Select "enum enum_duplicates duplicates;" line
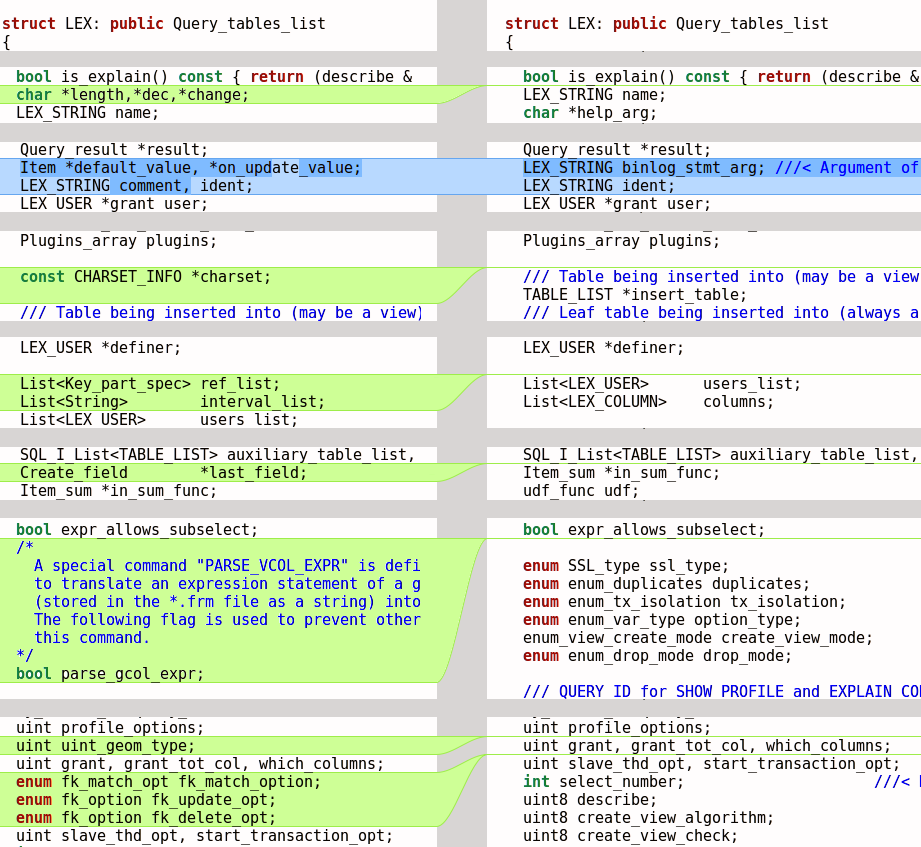The height and width of the screenshot is (847, 921). point(666,584)
